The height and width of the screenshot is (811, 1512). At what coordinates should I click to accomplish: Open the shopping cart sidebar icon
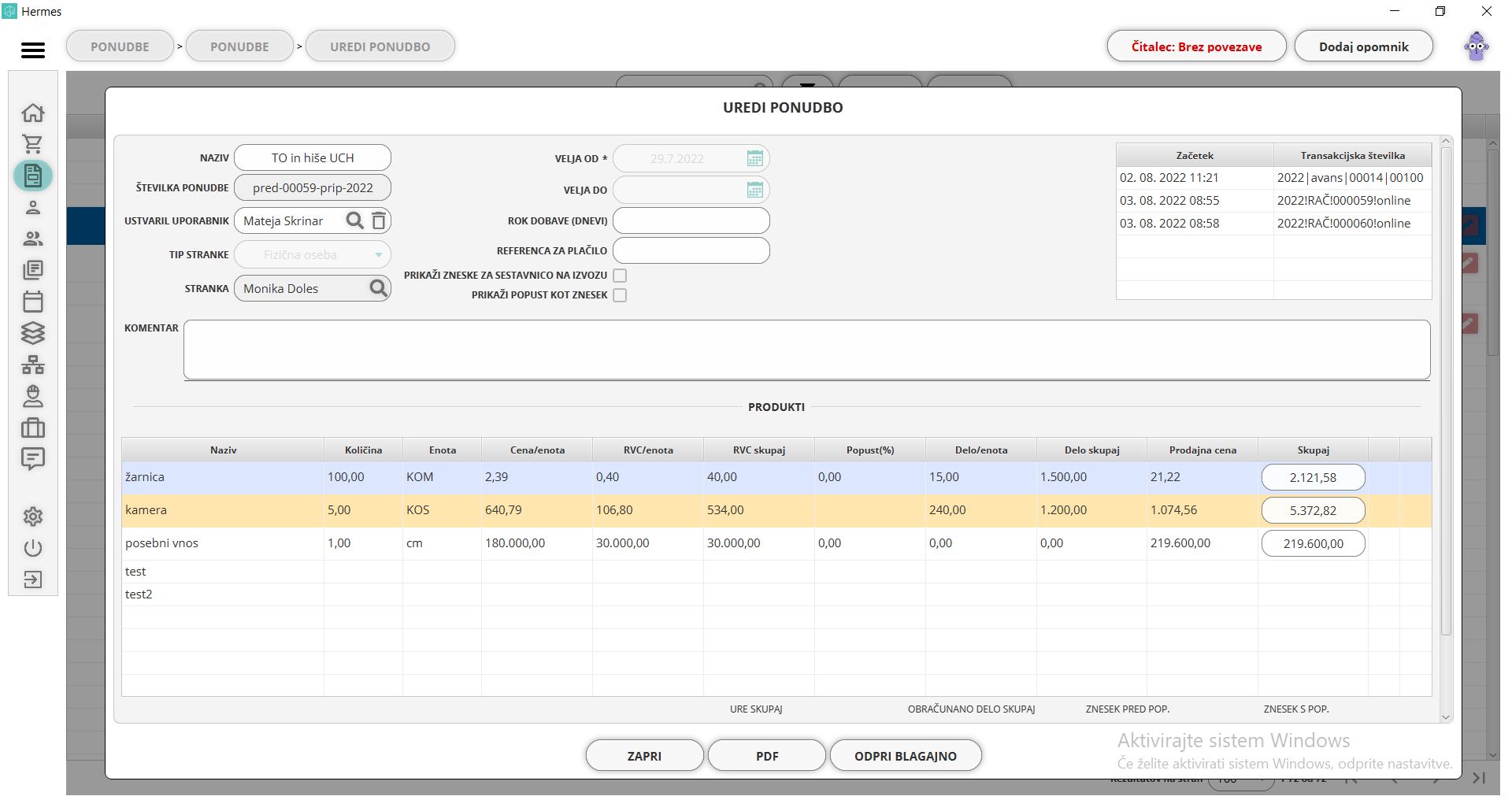click(x=33, y=144)
